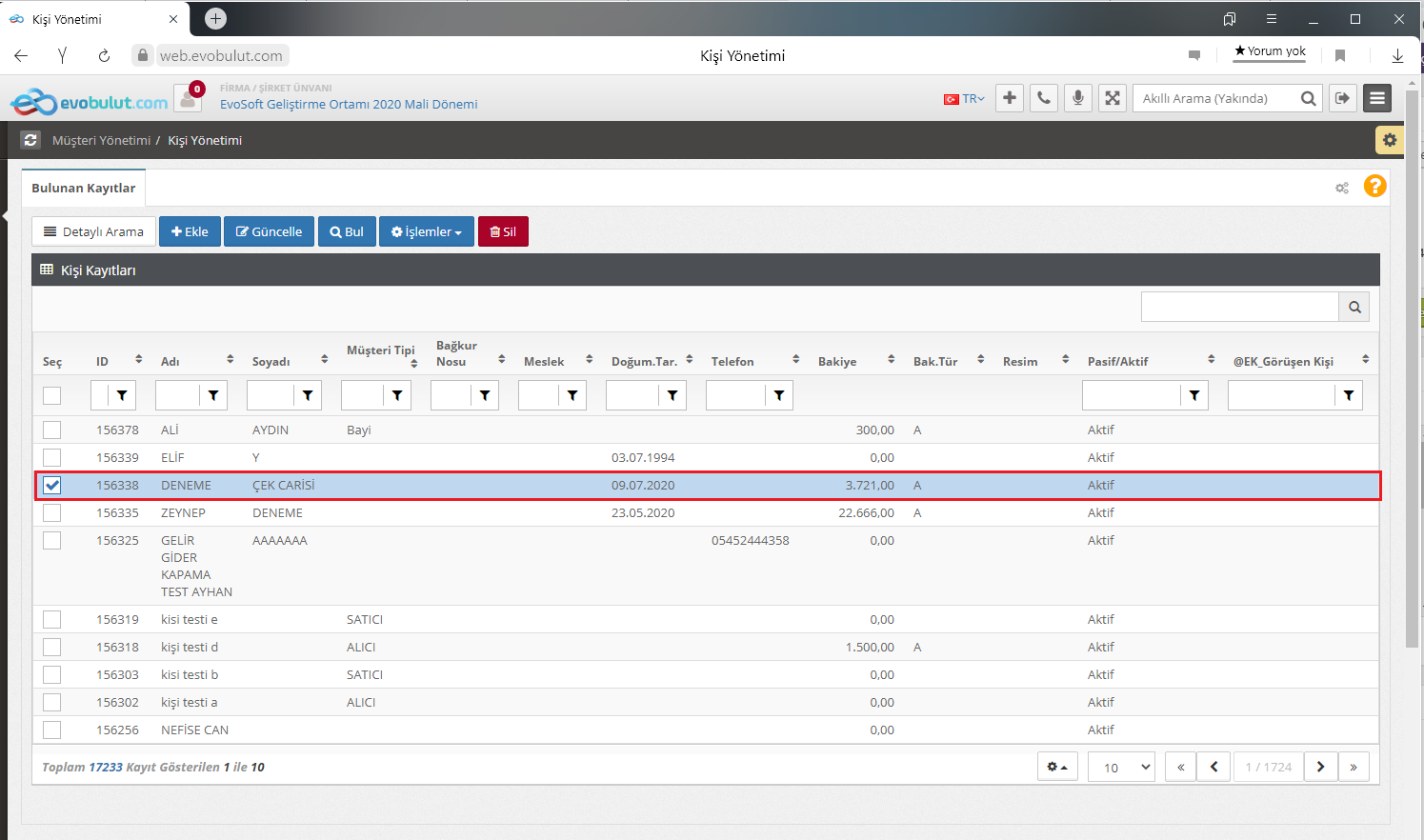Check the box for ALİ AYDIN row
The image size is (1424, 840).
pos(52,430)
